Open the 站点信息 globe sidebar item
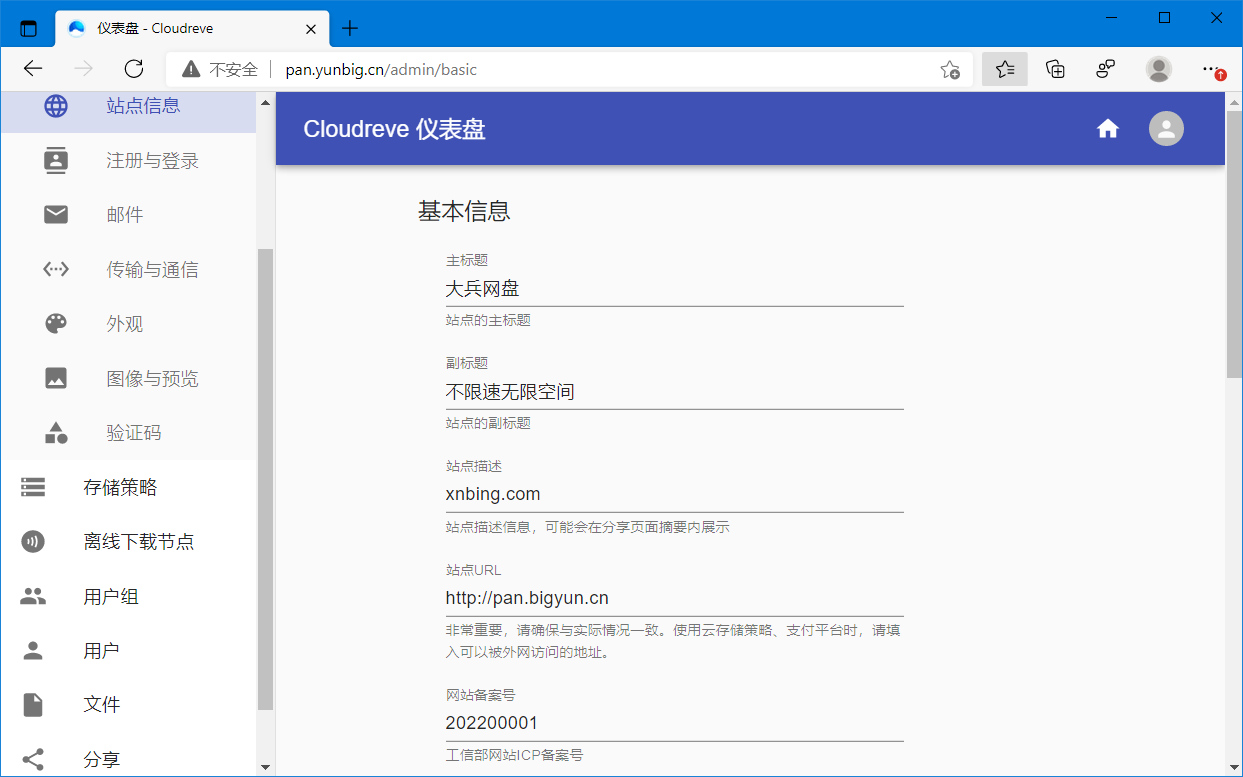Screen dimensions: 1243x777 [56, 106]
